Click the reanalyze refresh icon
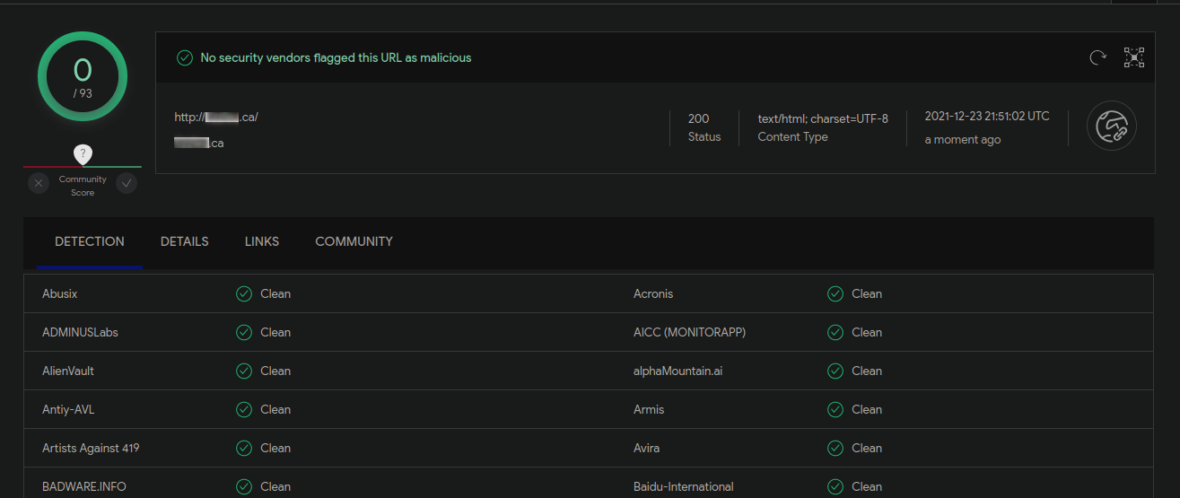Screen dimensions: 1180x498 1097,58
